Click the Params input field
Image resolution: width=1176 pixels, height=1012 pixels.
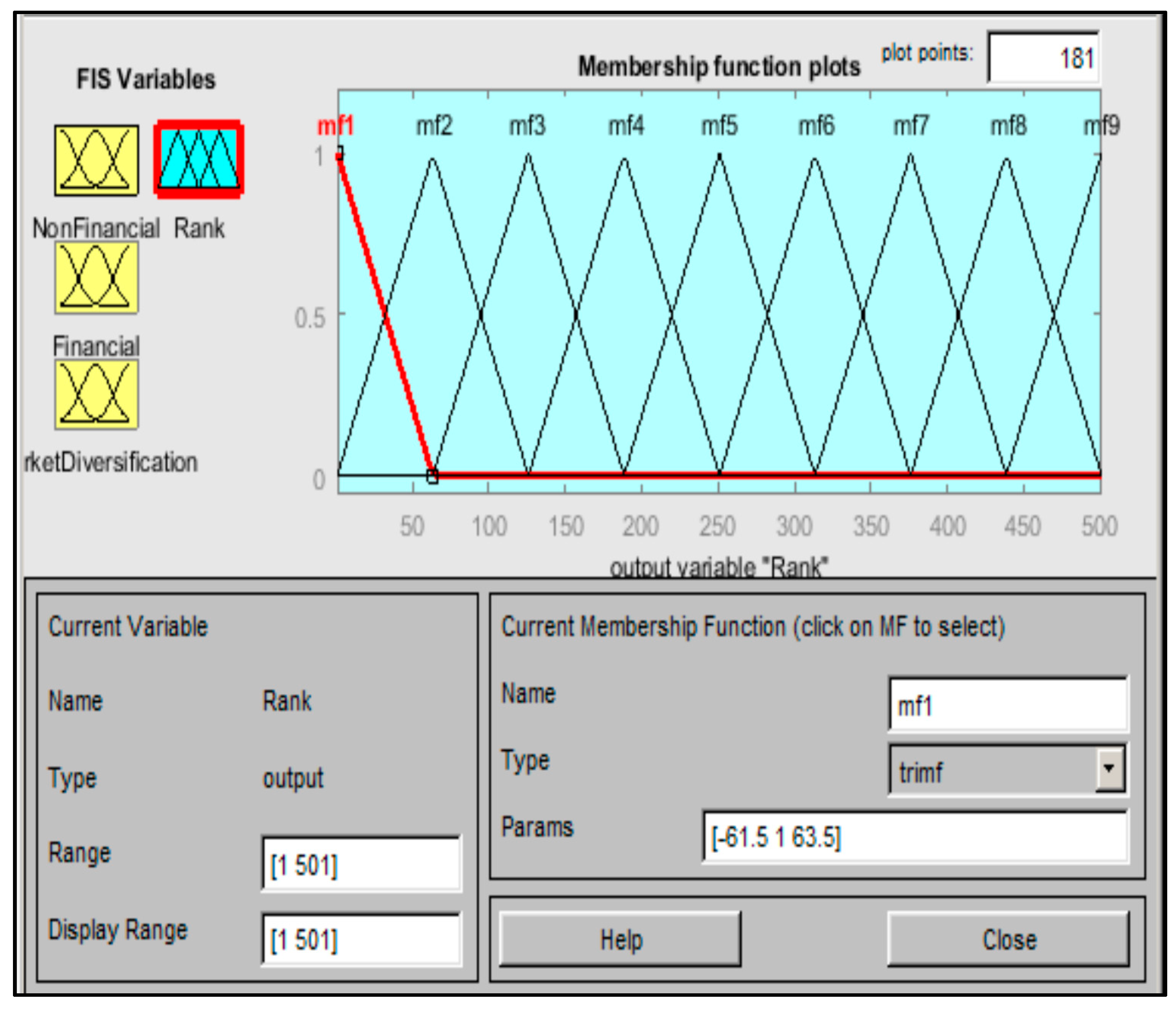[x=915, y=837]
